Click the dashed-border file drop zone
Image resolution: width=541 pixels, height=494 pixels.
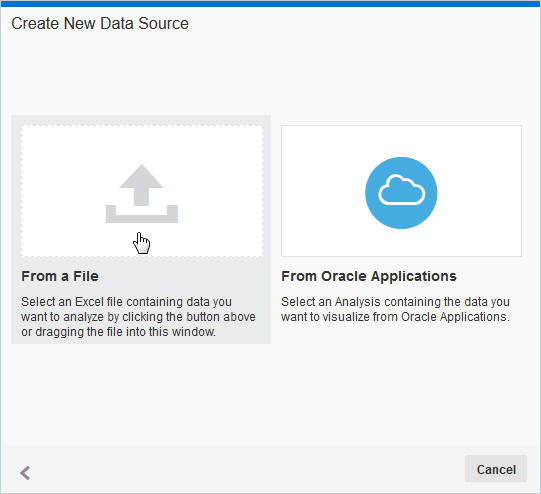coord(142,191)
